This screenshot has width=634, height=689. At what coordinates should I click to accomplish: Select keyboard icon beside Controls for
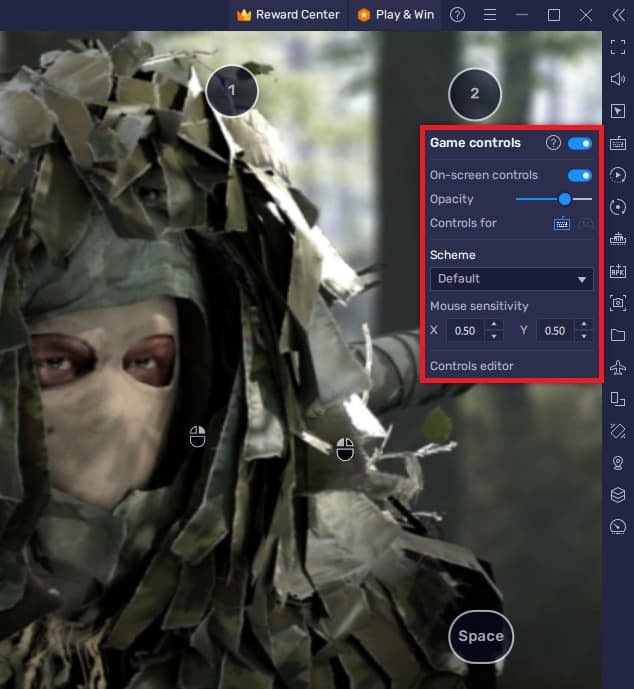[x=562, y=223]
